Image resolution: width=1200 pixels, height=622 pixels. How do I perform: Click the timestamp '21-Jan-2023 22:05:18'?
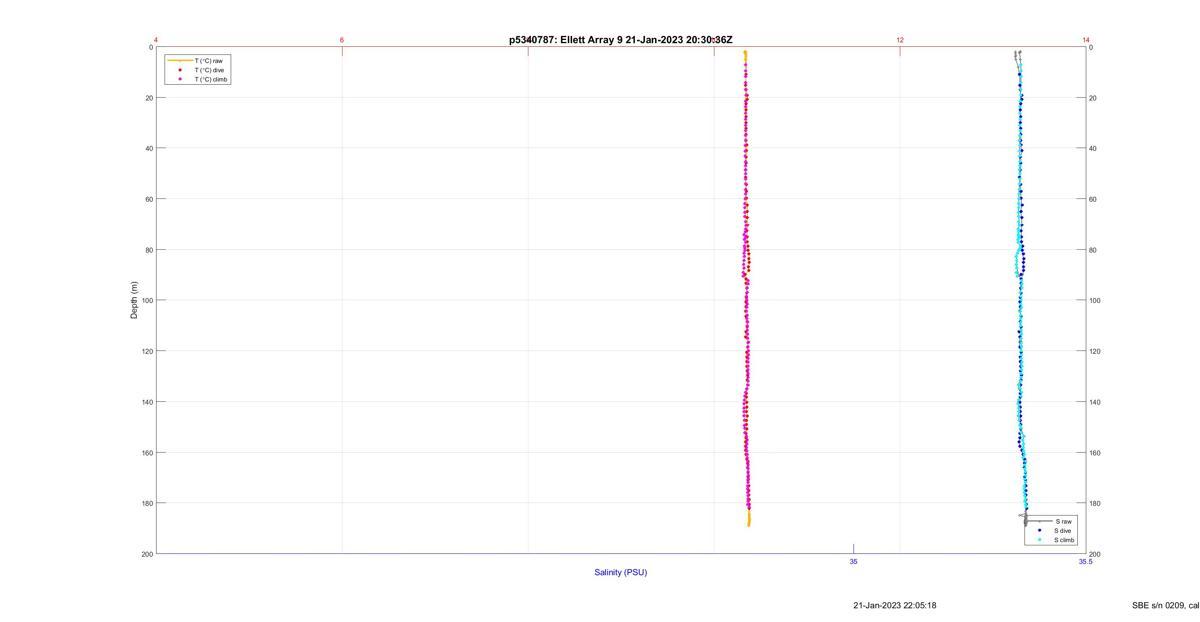(895, 605)
